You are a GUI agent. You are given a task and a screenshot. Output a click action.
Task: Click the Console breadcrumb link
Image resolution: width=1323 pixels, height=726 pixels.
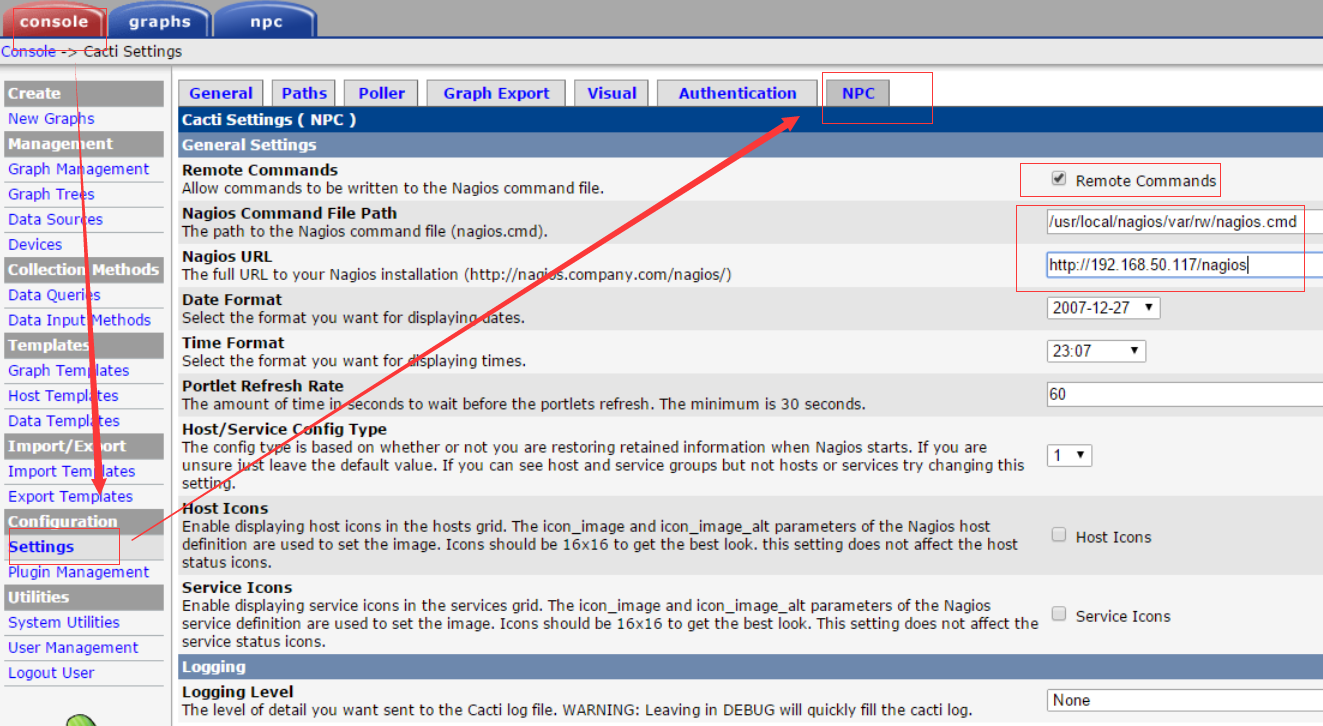tap(28, 51)
